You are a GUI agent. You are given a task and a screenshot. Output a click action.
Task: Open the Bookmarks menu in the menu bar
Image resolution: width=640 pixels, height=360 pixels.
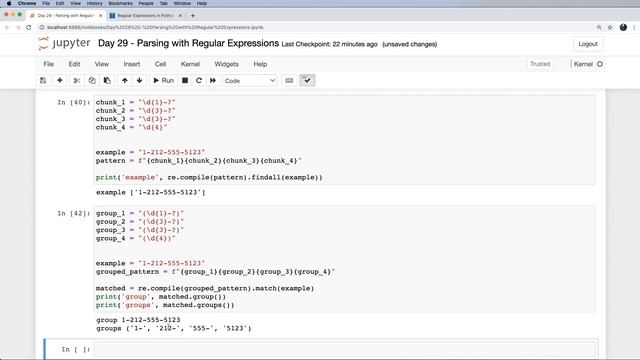point(120,3)
